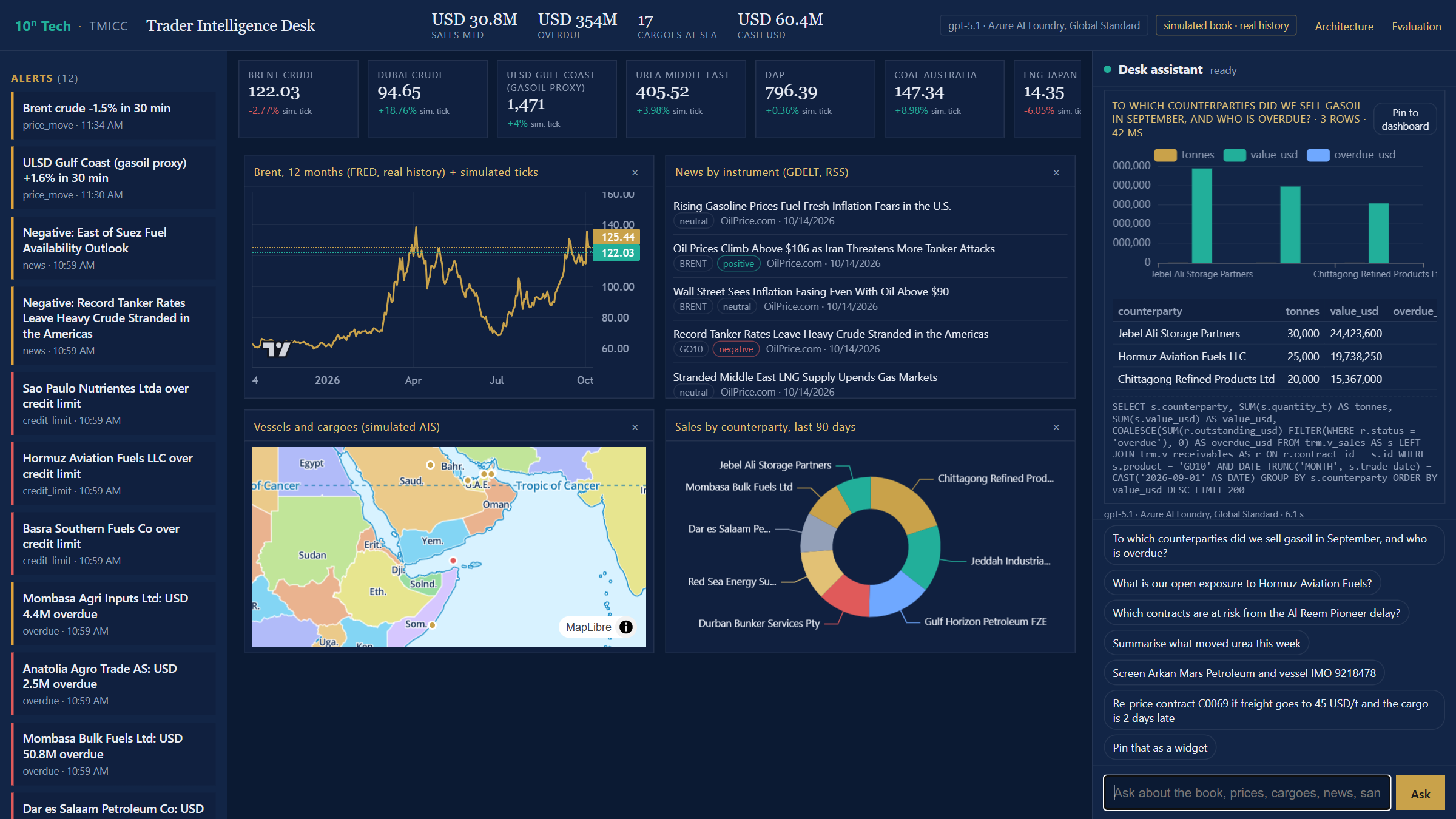Close the News by instrument widget
This screenshot has width=1456, height=819.
[1056, 173]
